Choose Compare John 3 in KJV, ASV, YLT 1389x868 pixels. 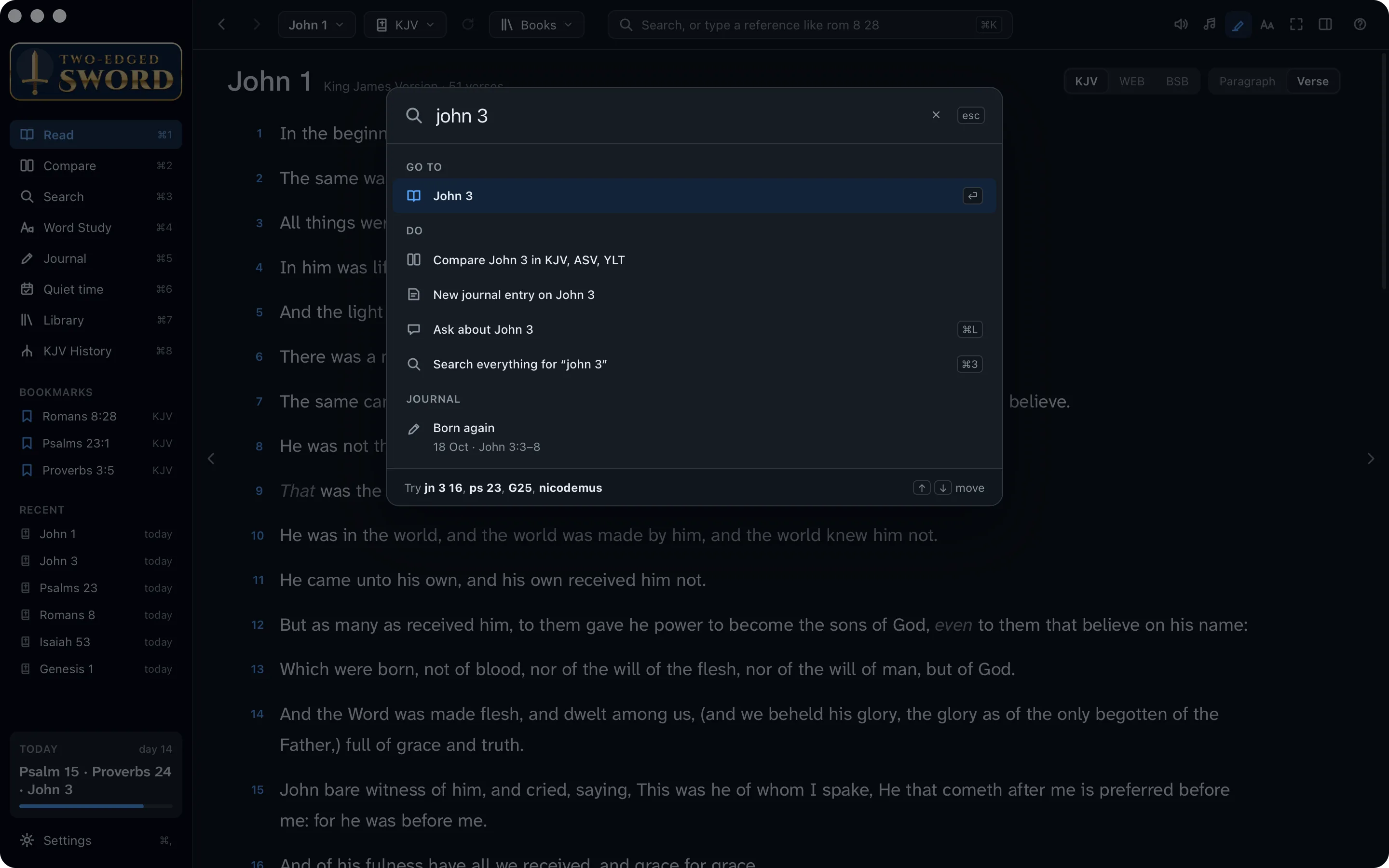(694, 260)
